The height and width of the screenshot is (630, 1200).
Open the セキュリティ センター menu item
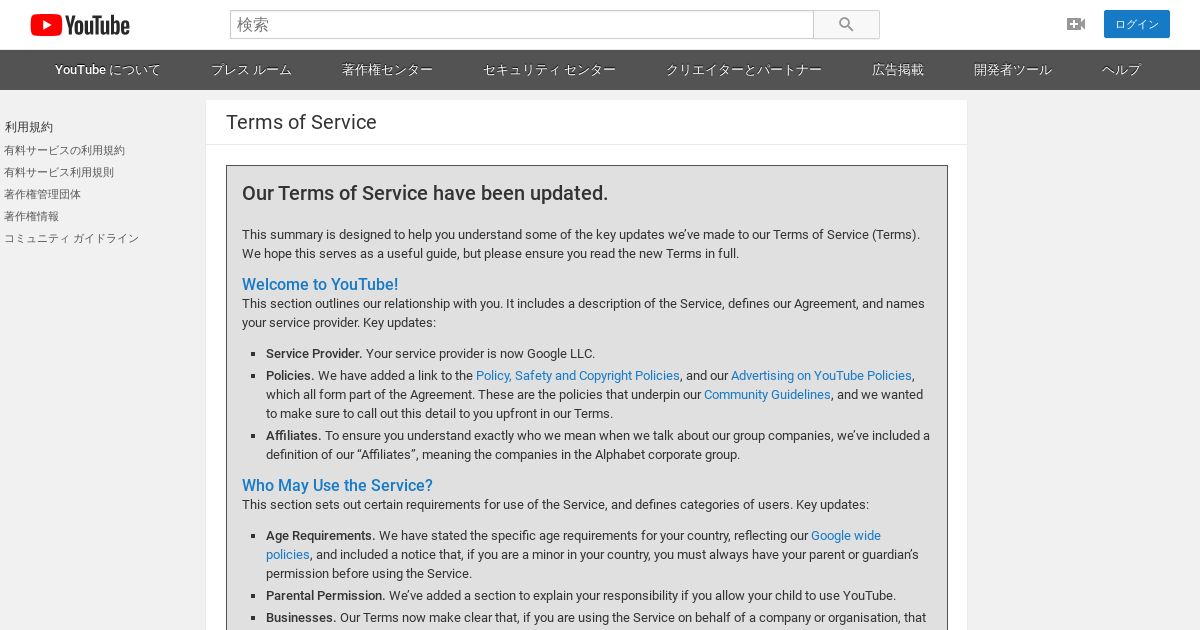pyautogui.click(x=549, y=70)
